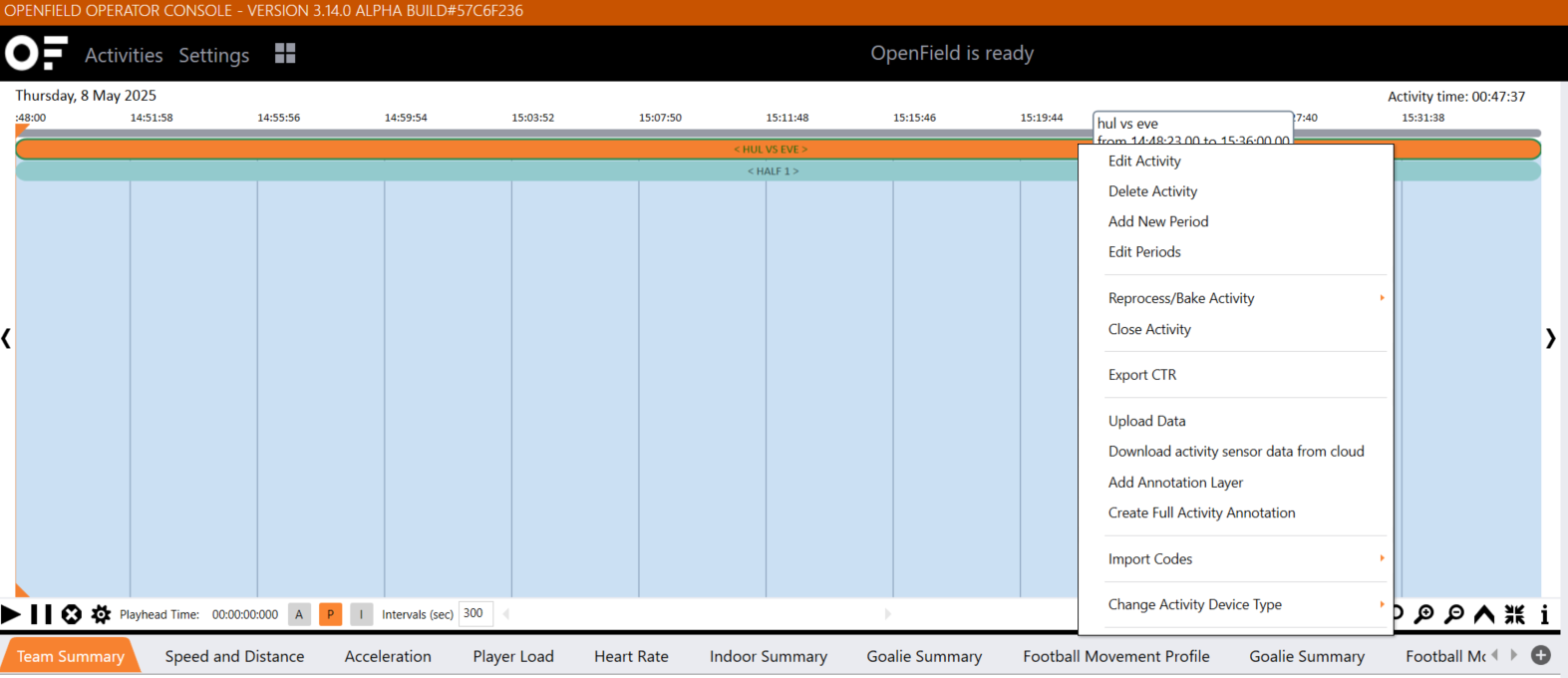The height and width of the screenshot is (678, 1568).
Task: Click the date Thursday, 8 May 2025
Action: [86, 96]
